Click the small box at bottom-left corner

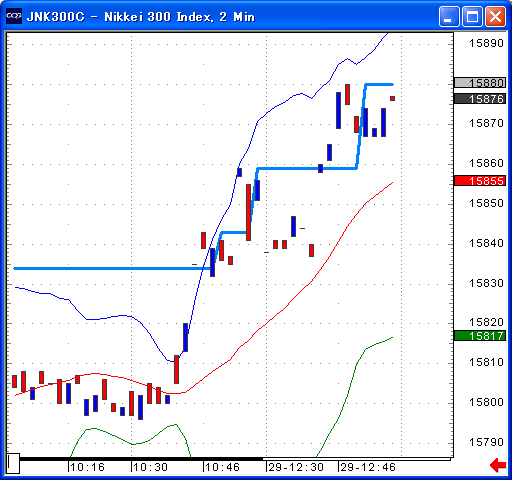click(13, 463)
